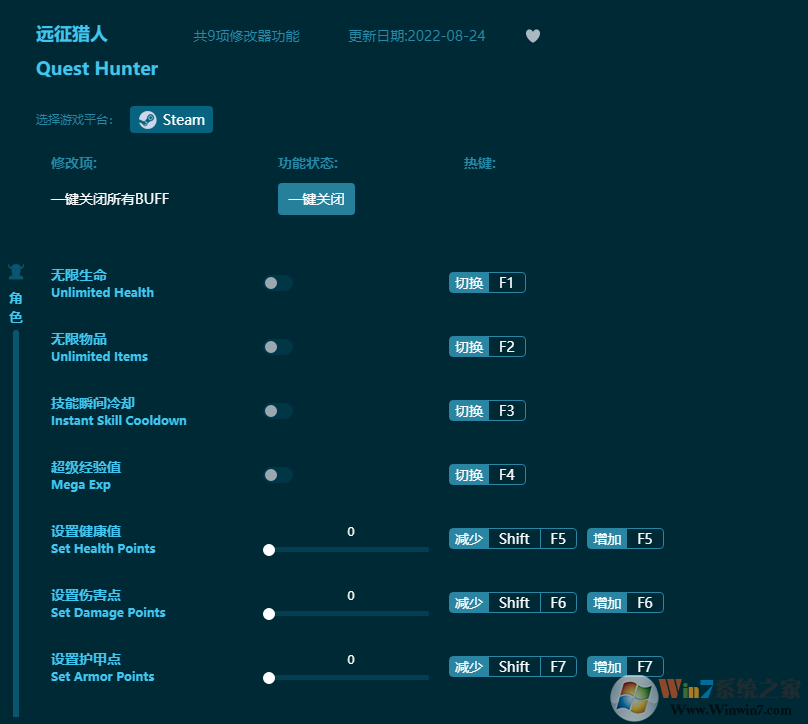
Task: Toggle Unlimited Health switch
Action: tap(278, 283)
